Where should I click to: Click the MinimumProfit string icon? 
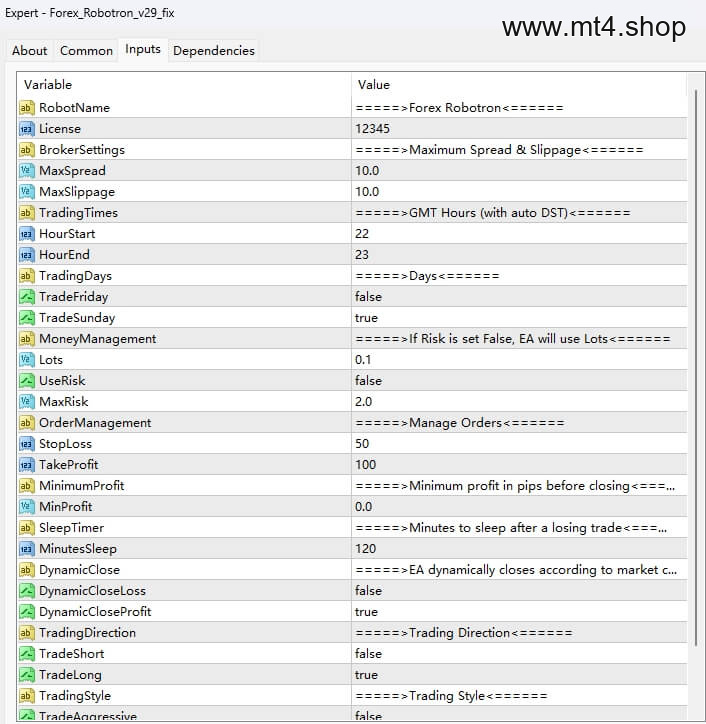pos(27,486)
